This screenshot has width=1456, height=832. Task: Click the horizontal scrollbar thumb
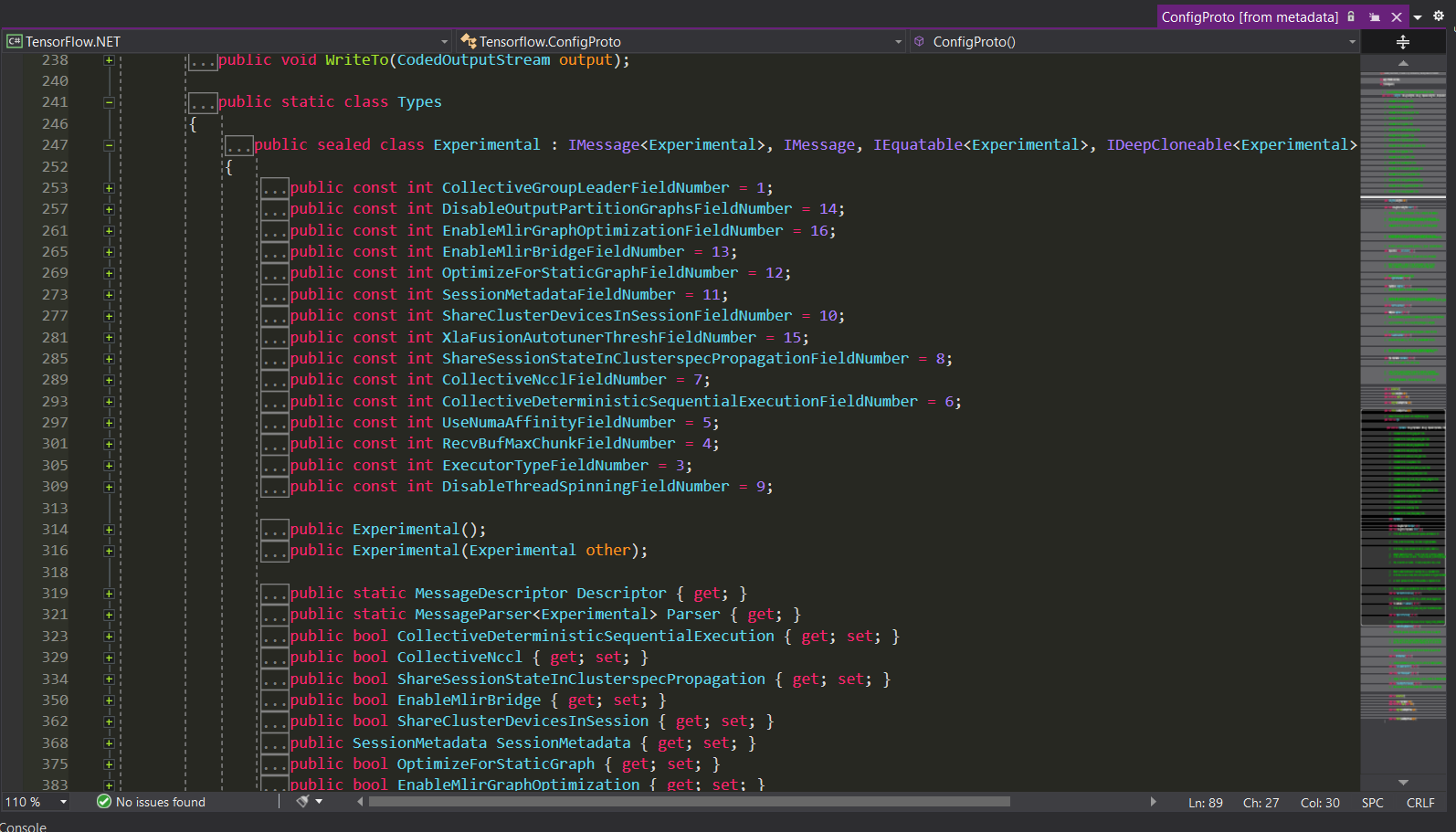point(690,802)
